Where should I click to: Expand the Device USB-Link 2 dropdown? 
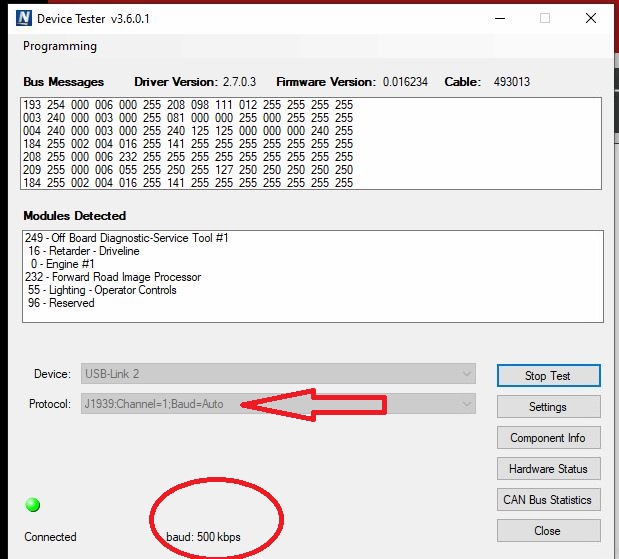465,374
